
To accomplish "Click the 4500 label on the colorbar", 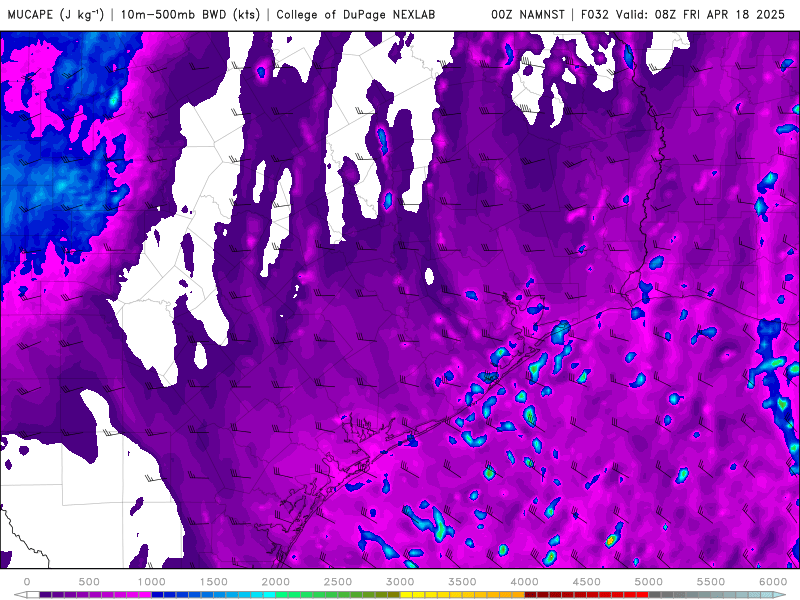I will [587, 582].
